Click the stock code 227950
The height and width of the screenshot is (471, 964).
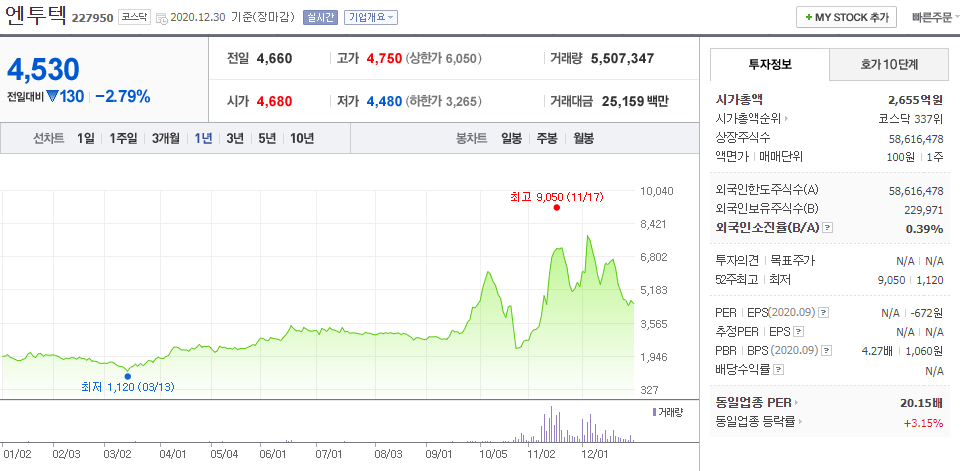point(93,18)
